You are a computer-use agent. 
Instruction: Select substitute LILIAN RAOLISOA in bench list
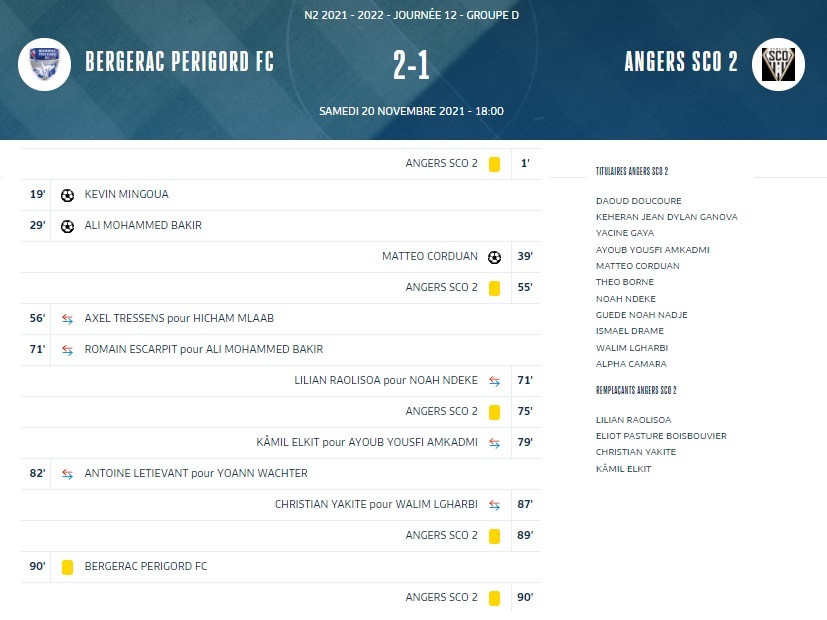point(633,420)
